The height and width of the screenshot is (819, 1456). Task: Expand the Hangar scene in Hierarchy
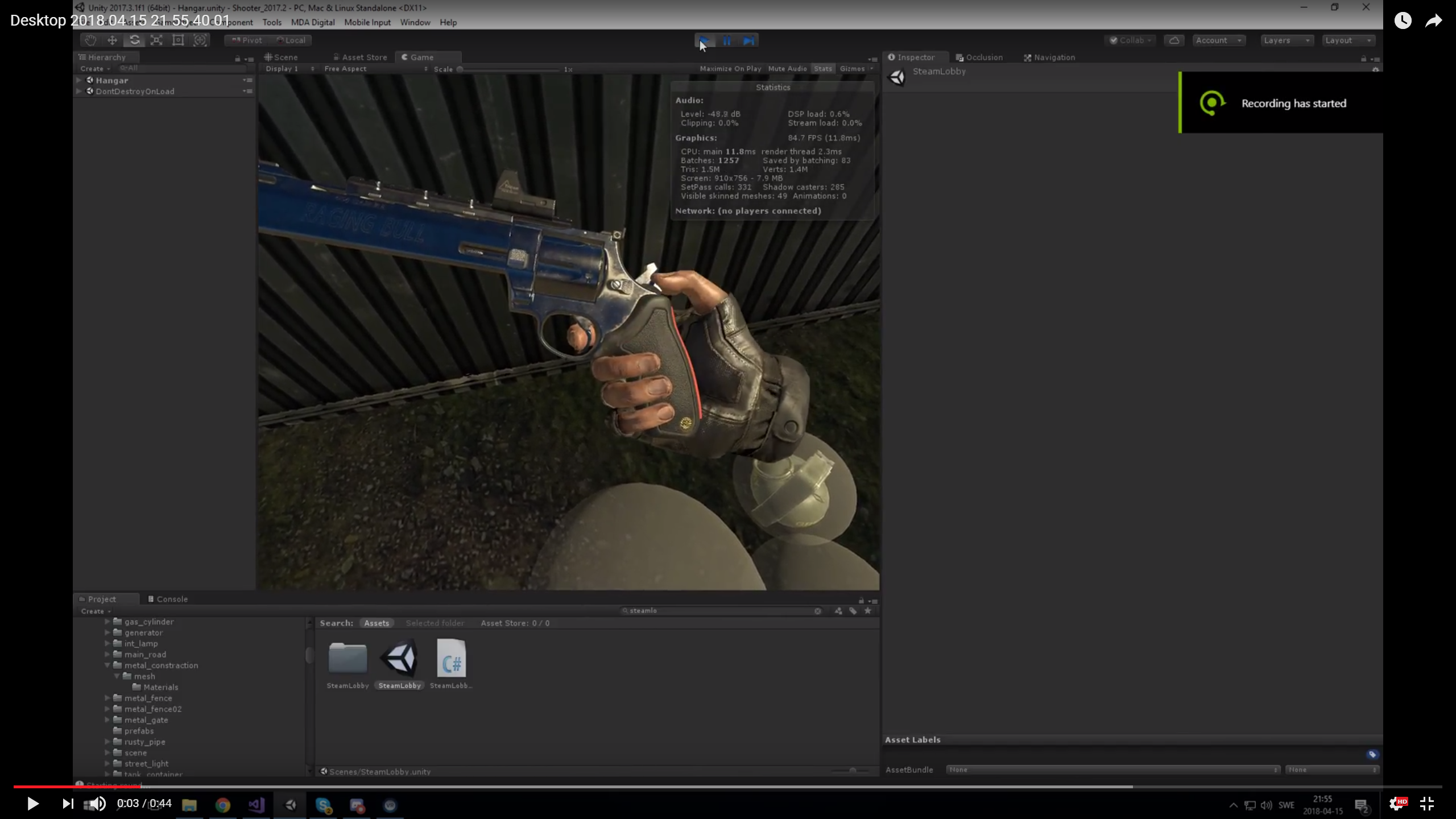[79, 80]
